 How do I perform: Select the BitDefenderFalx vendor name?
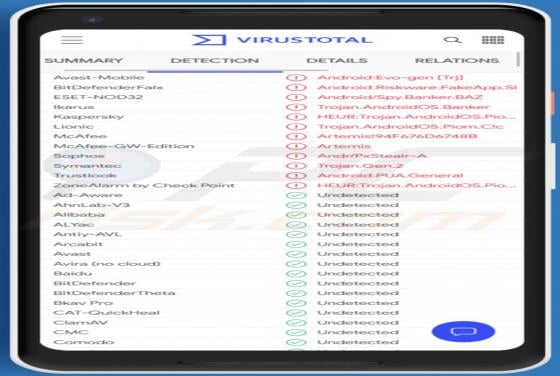pos(108,87)
